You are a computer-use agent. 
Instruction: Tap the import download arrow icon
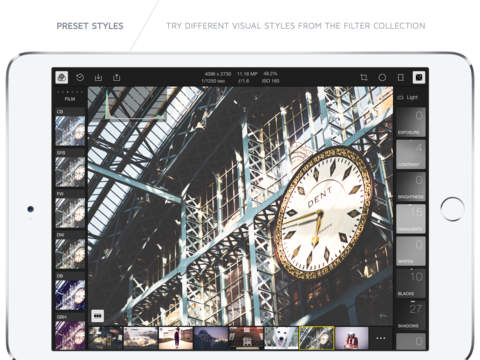click(x=98, y=77)
